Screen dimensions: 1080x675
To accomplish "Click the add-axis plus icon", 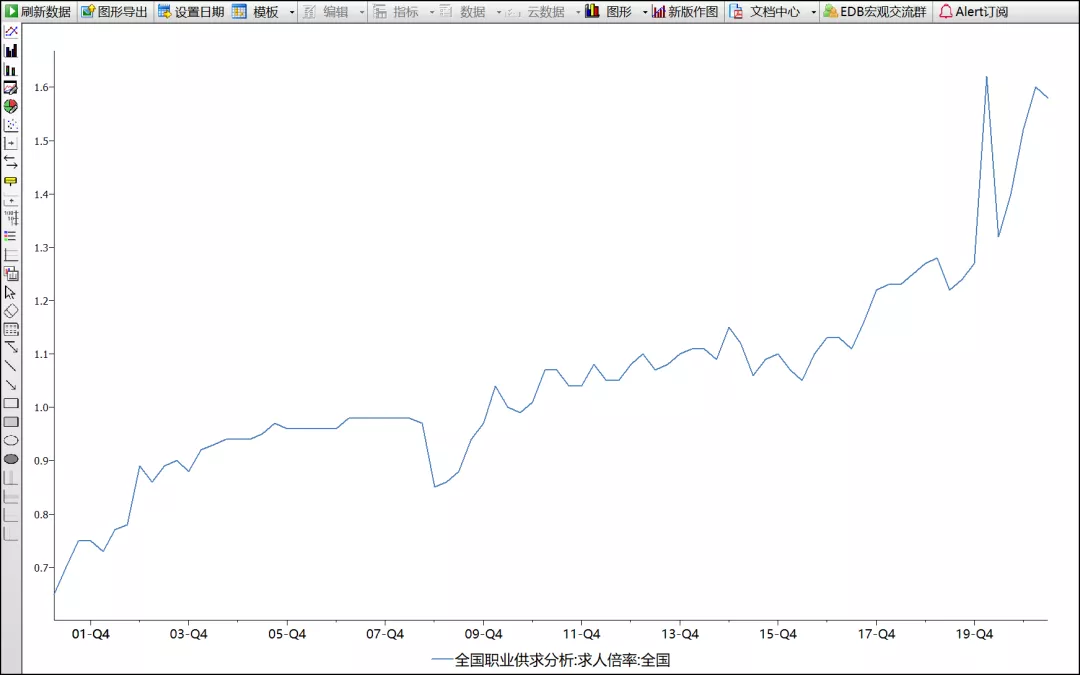I will click(x=11, y=200).
